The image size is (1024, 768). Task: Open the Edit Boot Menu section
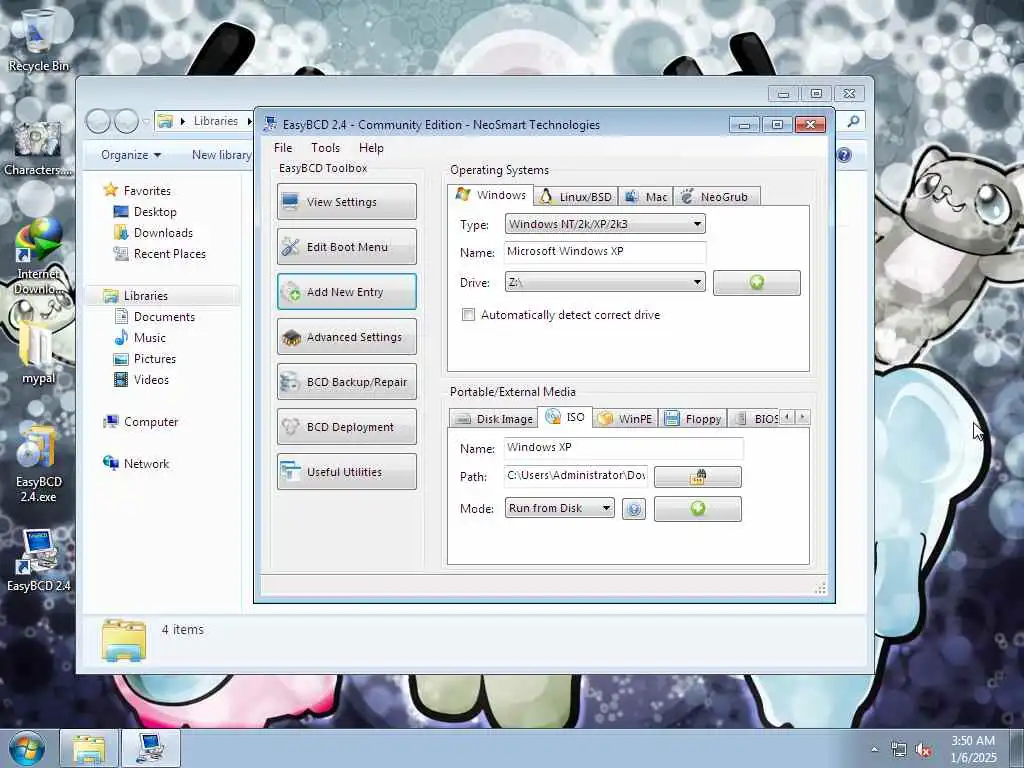(x=347, y=246)
